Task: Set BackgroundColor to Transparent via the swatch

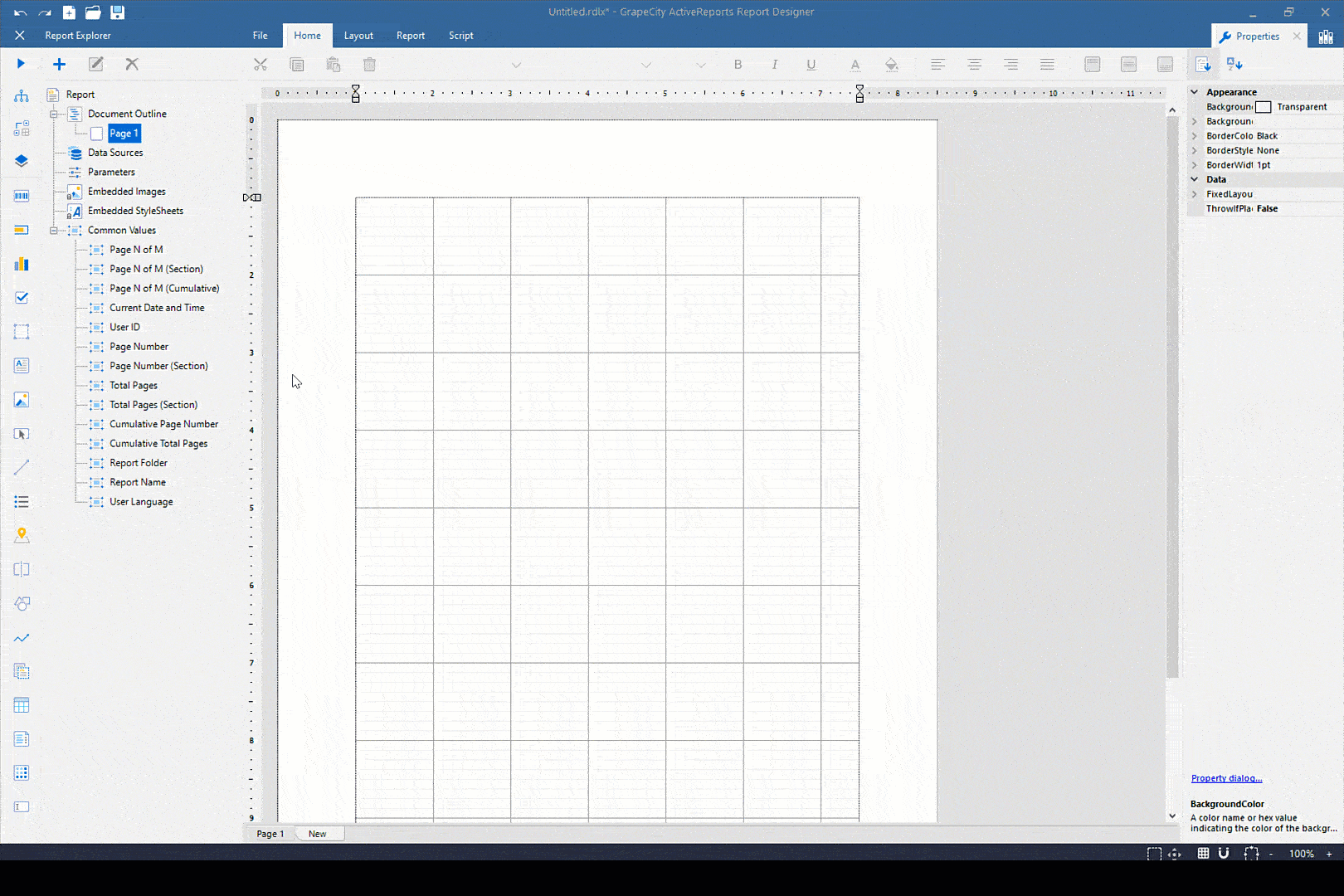Action: (1263, 106)
